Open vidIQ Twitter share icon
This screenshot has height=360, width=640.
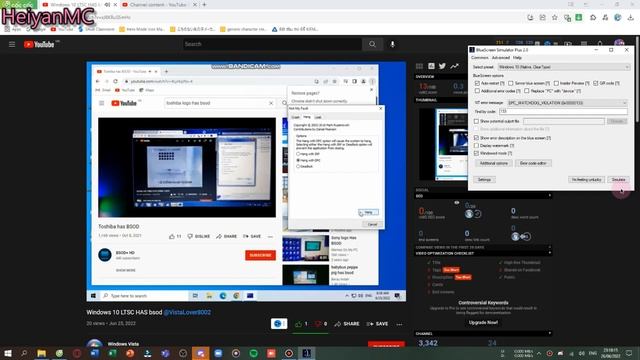click(x=442, y=66)
